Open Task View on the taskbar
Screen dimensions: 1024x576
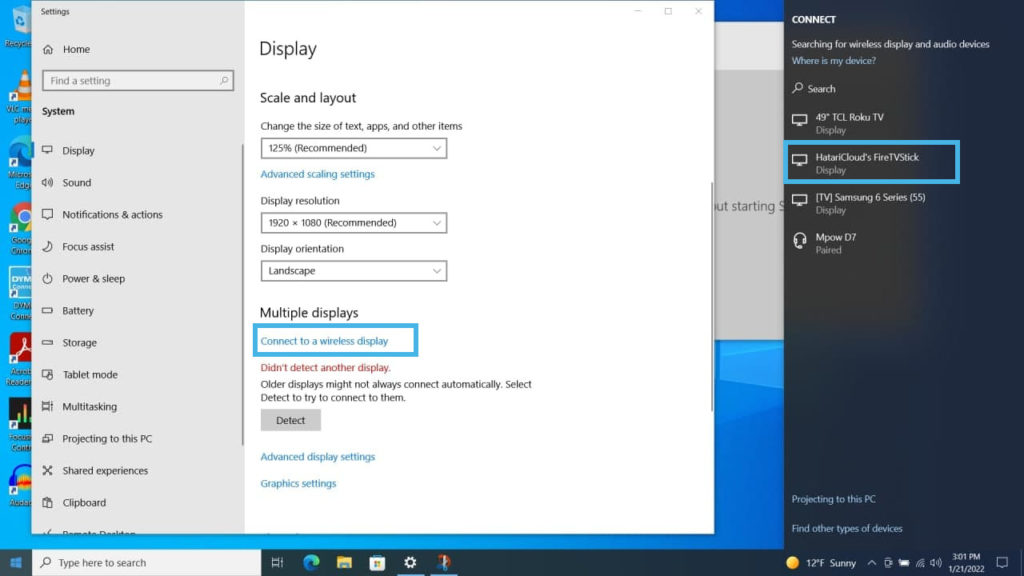coord(277,562)
